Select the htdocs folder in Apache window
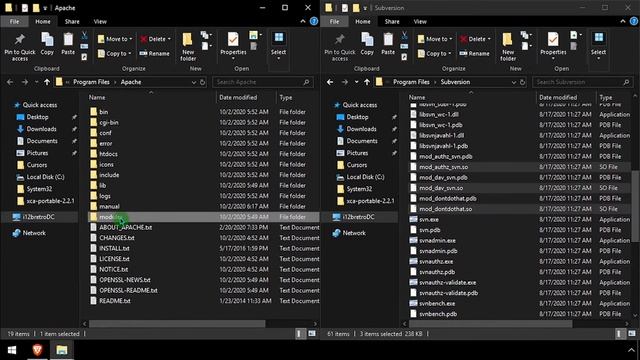This screenshot has width=640, height=360. pyautogui.click(x=109, y=154)
